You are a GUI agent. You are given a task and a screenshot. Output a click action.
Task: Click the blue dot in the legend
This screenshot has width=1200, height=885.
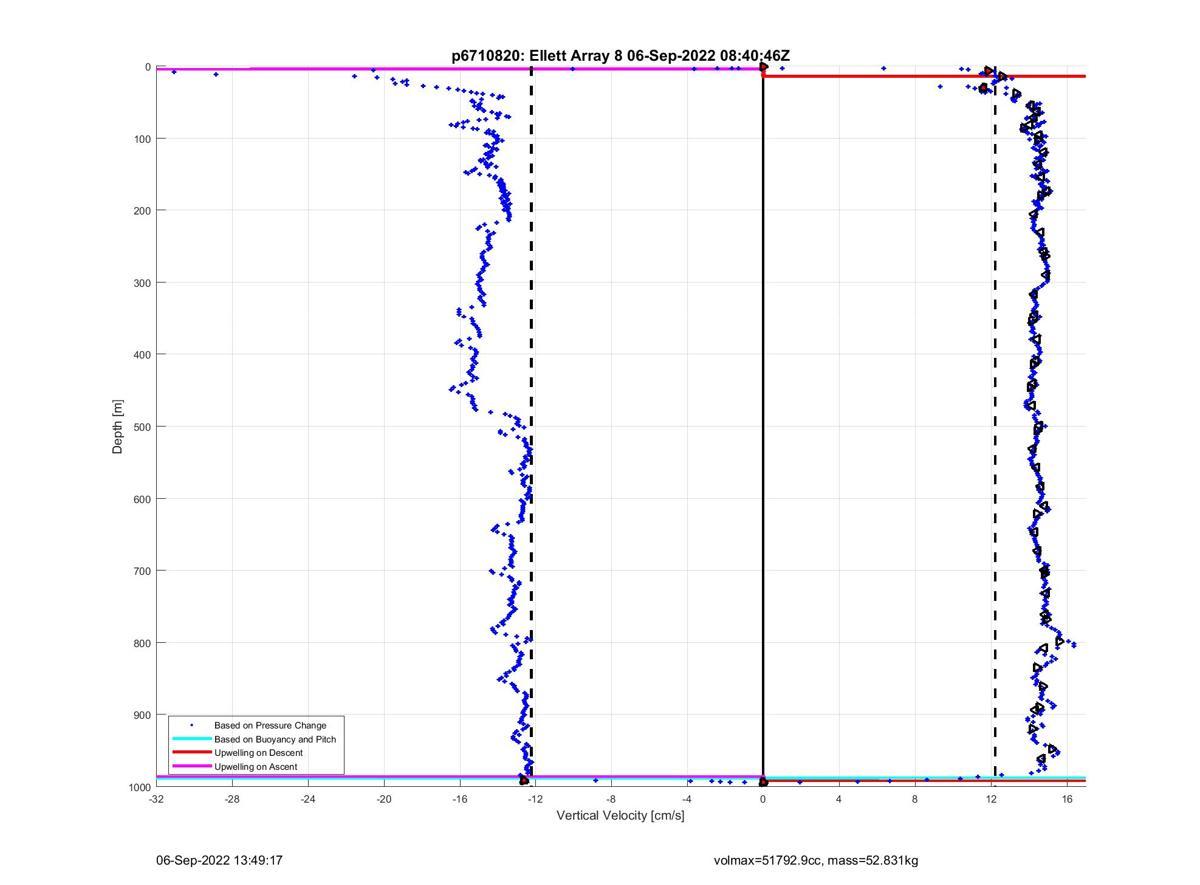(191, 725)
